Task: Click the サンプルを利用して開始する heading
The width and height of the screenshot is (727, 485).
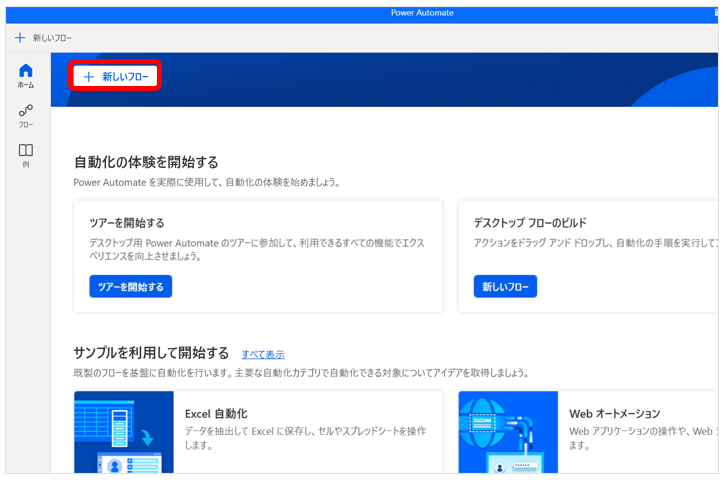Action: click(x=151, y=353)
